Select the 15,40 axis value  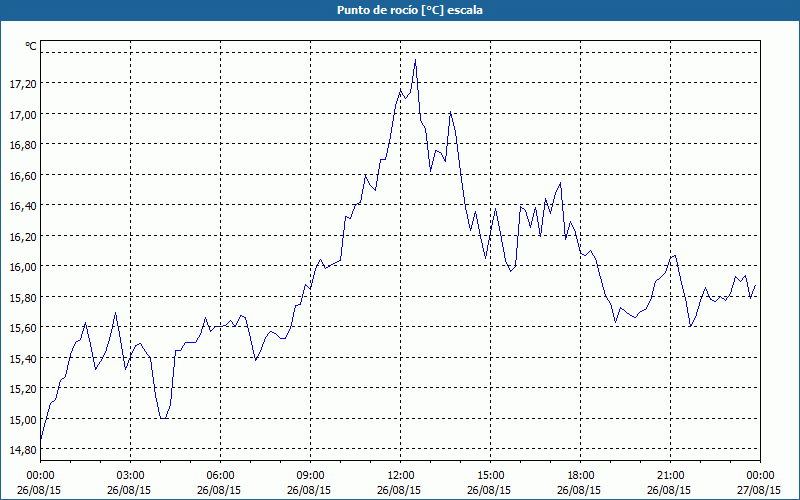[23, 359]
